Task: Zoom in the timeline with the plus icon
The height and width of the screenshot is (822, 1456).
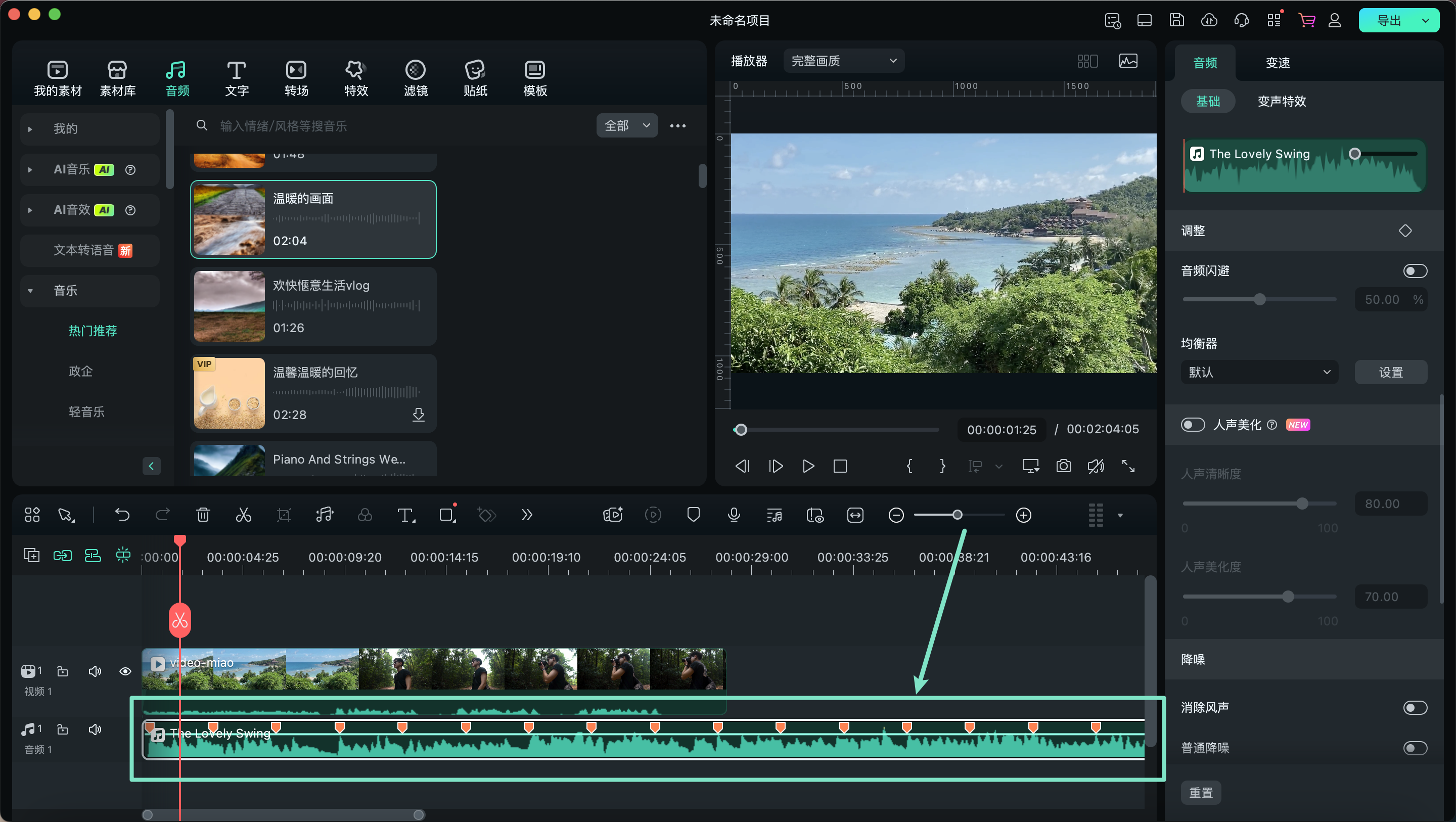Action: point(1024,515)
